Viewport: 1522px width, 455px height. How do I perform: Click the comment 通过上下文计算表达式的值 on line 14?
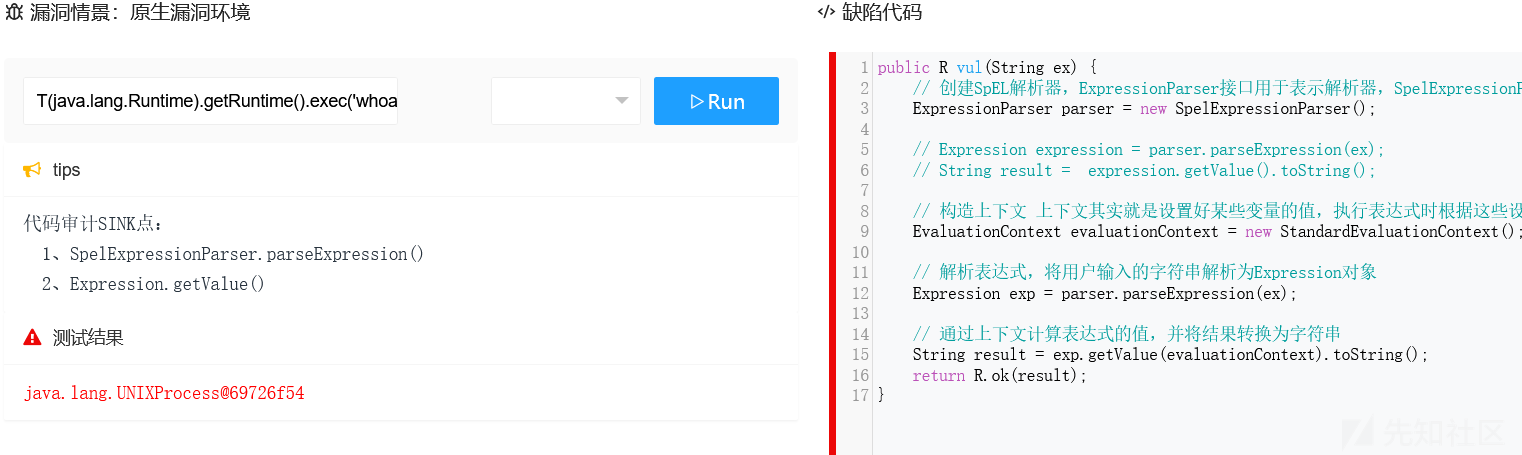tap(1127, 334)
